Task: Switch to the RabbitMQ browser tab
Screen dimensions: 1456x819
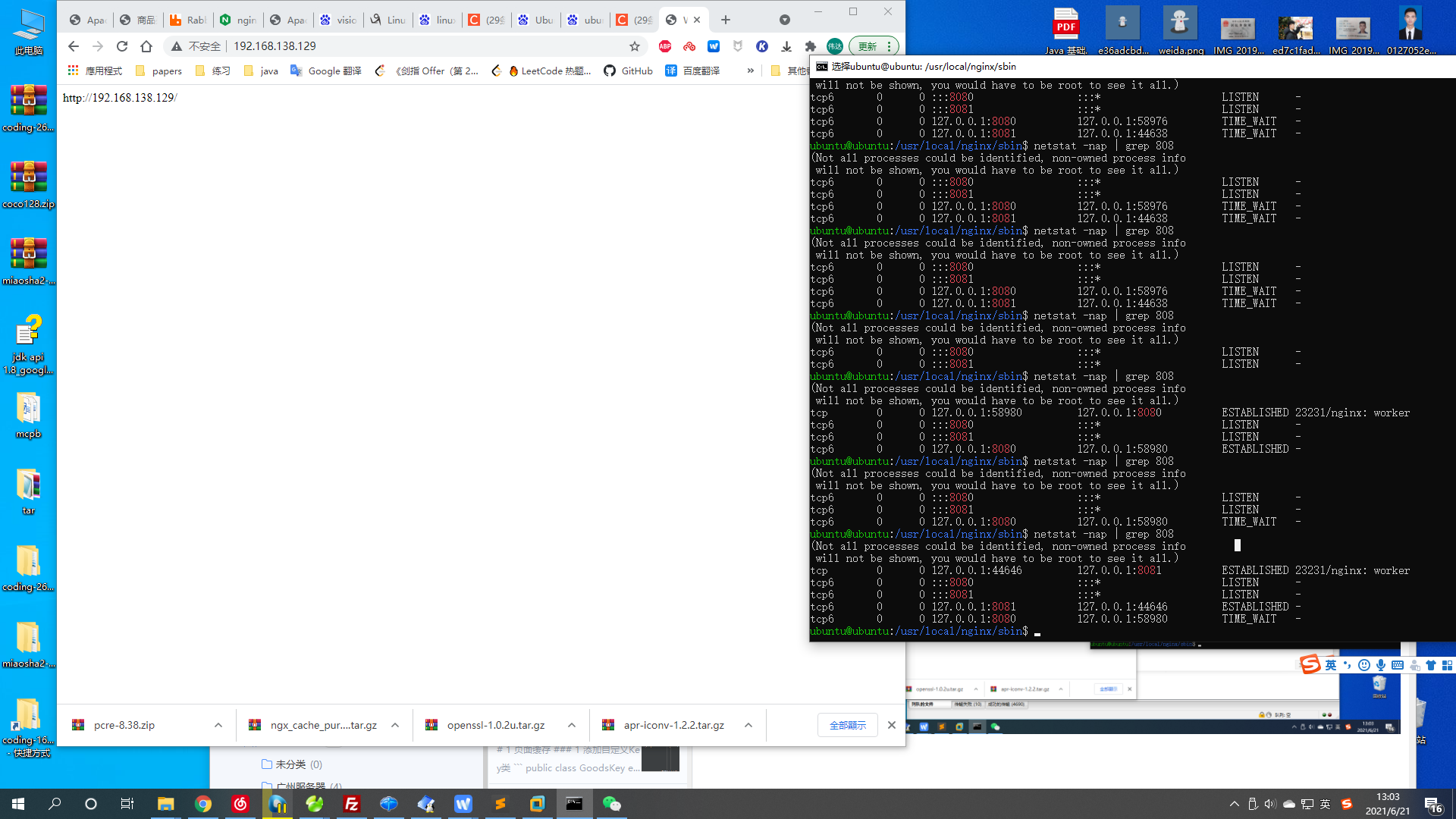Action: [x=188, y=20]
